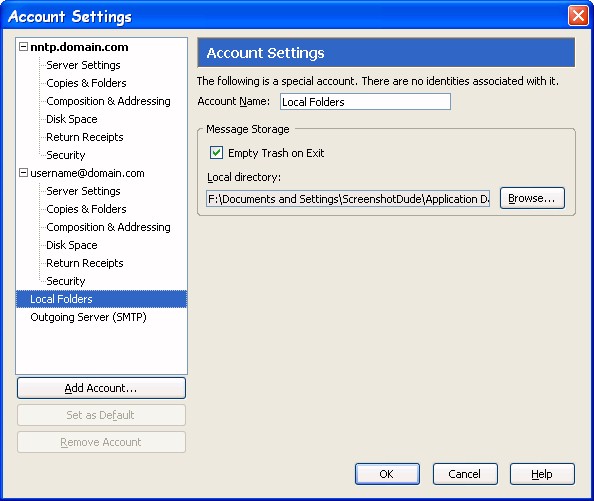594x501 pixels.
Task: Click the Add Account button
Action: point(101,388)
